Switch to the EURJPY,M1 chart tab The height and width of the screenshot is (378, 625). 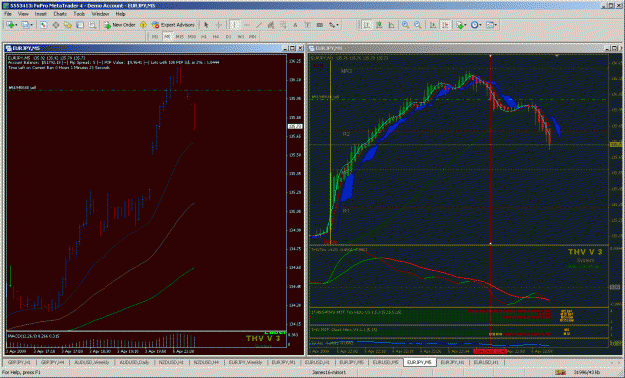pyautogui.click(x=283, y=362)
